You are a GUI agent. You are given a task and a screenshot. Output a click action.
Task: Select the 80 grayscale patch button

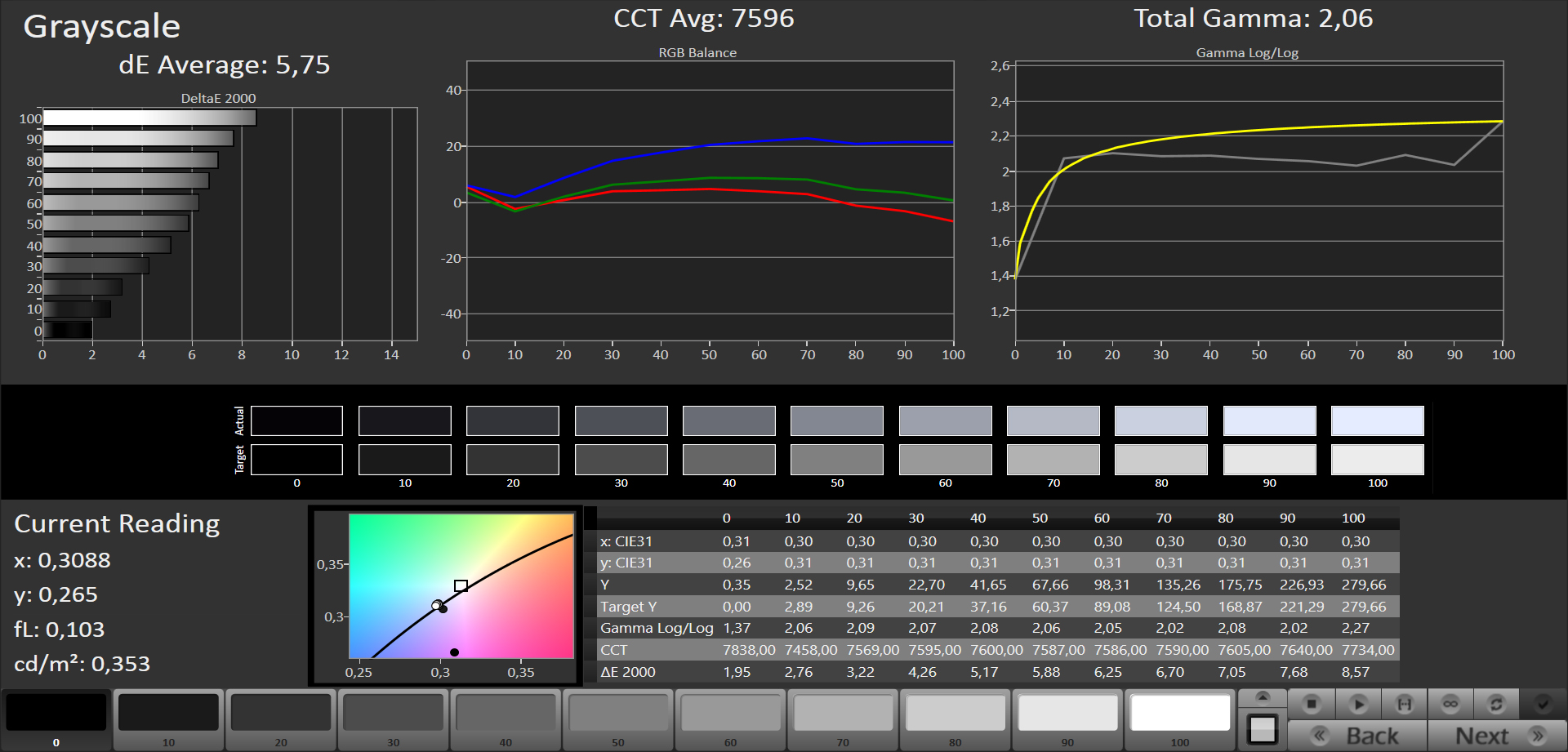[955, 719]
